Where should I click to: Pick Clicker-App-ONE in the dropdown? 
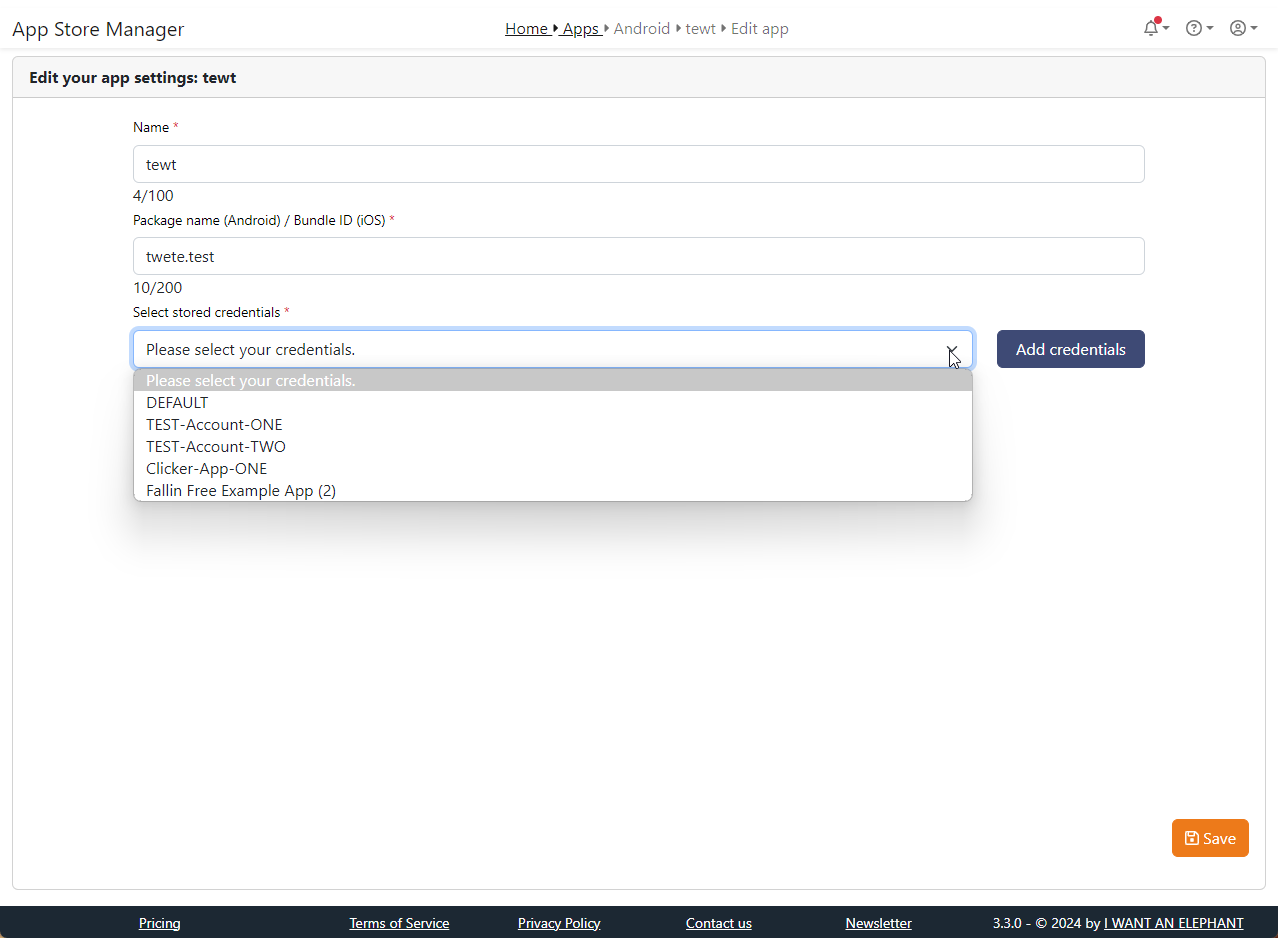[206, 468]
